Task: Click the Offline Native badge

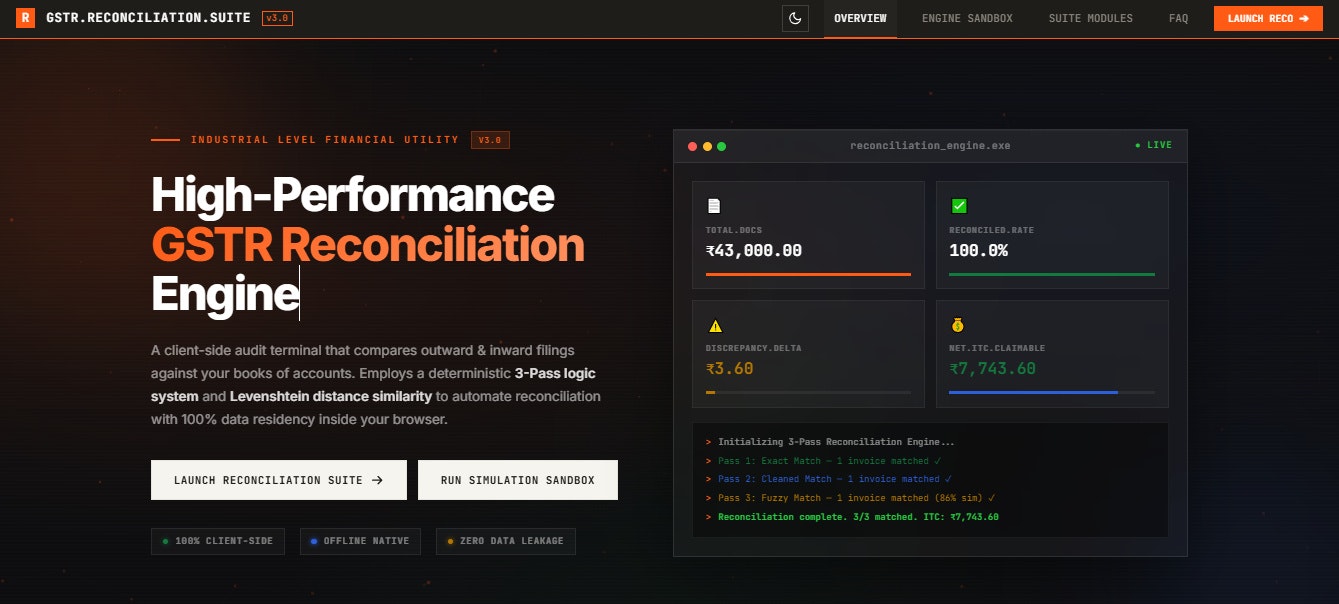Action: (x=359, y=541)
